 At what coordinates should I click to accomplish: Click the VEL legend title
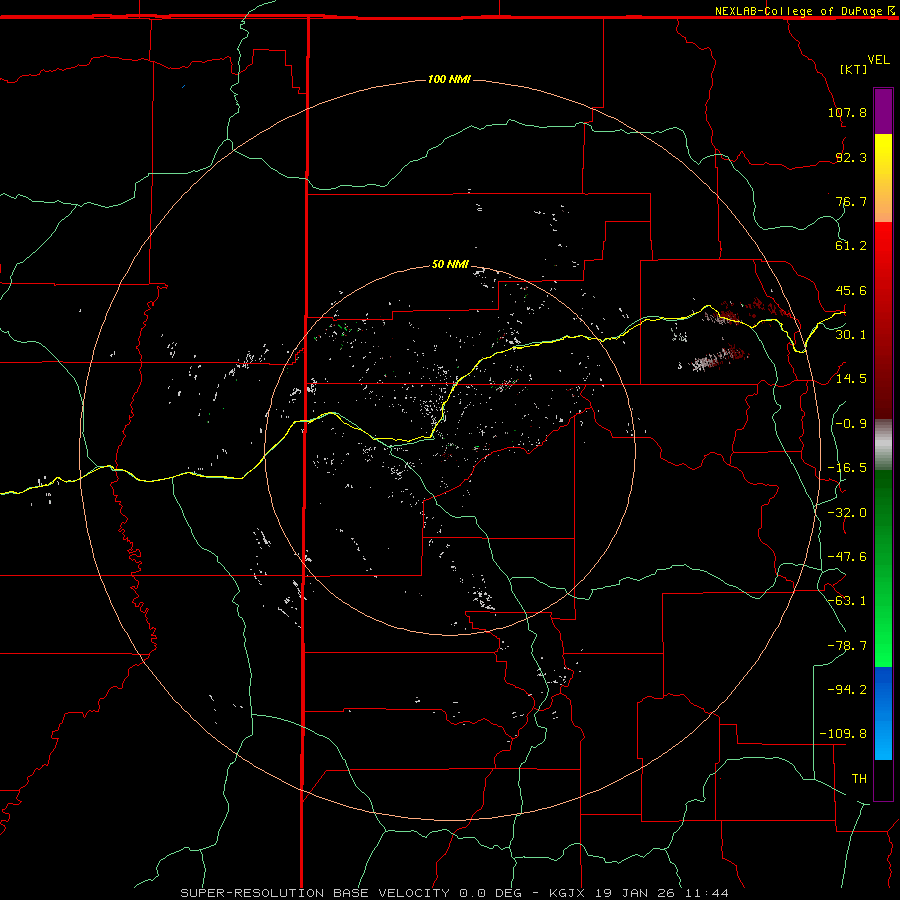coord(878,60)
